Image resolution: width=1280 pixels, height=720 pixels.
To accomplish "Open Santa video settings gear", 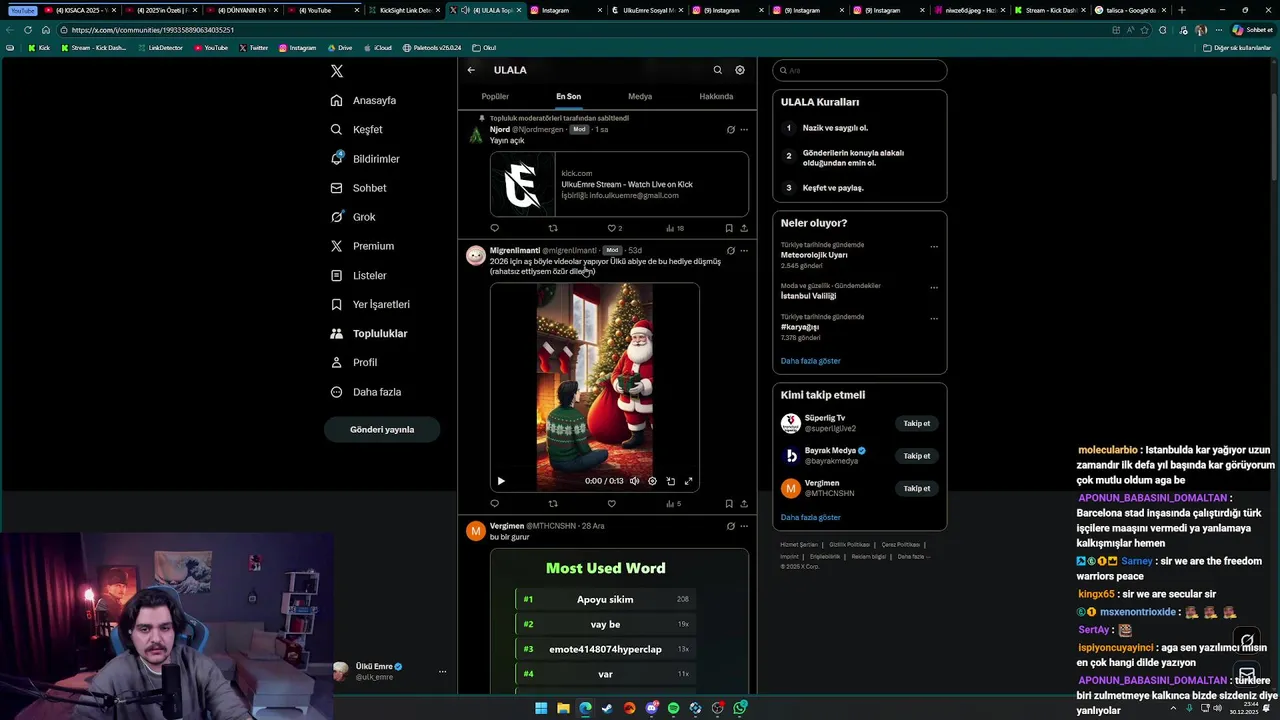I will [652, 481].
